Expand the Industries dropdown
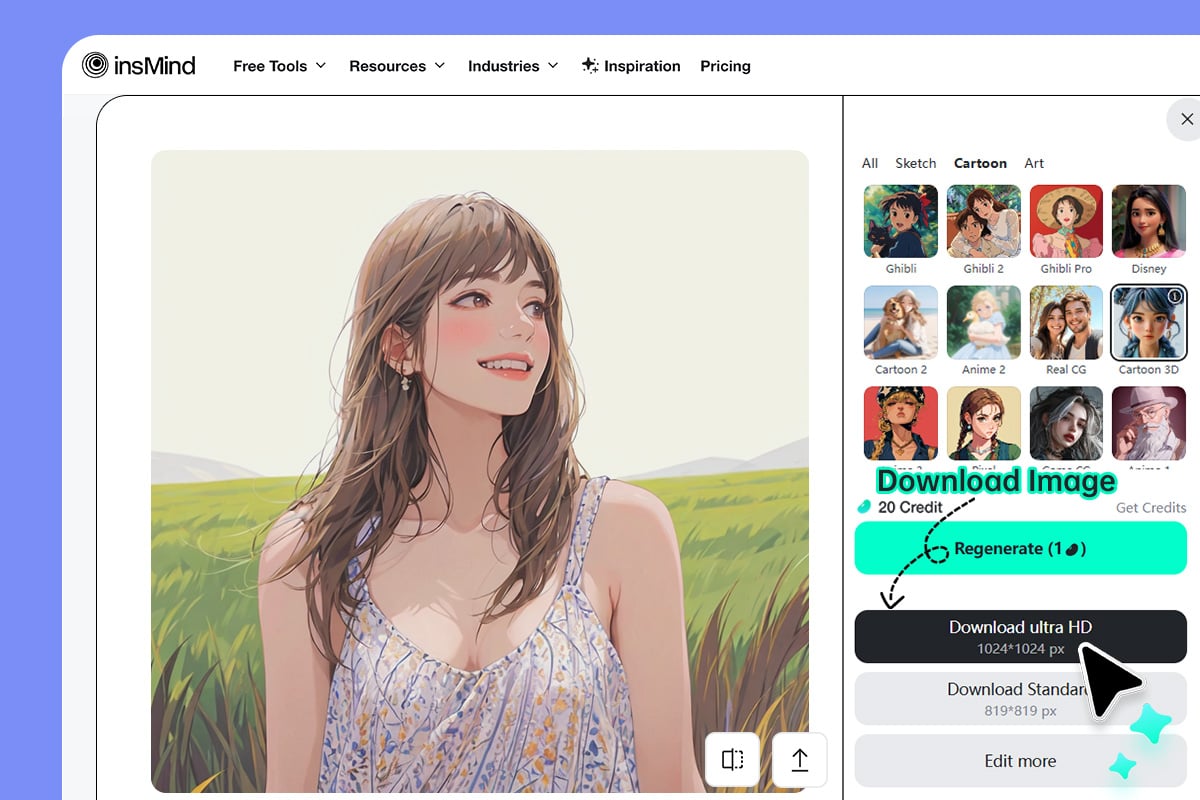The image size is (1200, 800). pos(513,66)
